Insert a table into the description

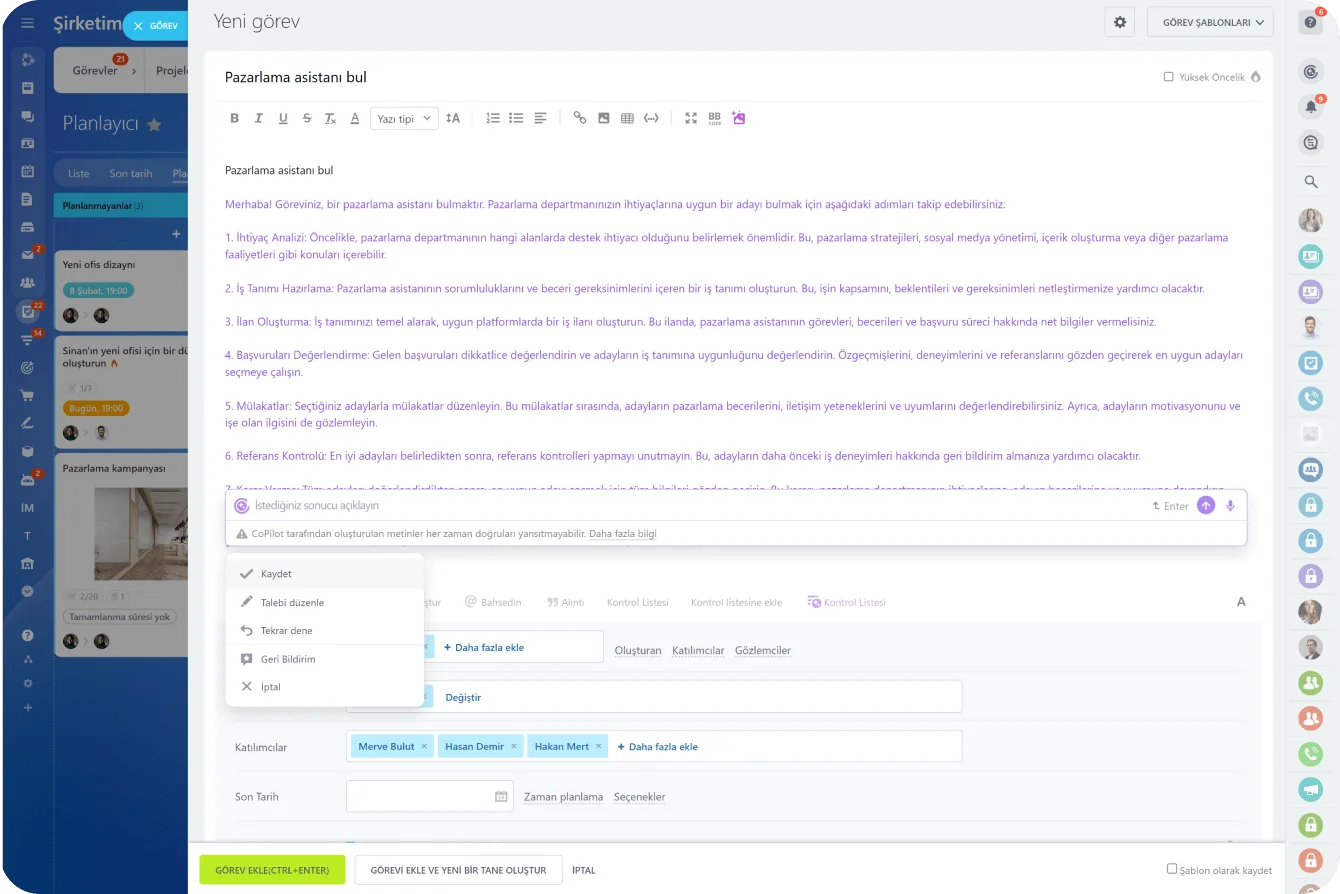tap(627, 117)
